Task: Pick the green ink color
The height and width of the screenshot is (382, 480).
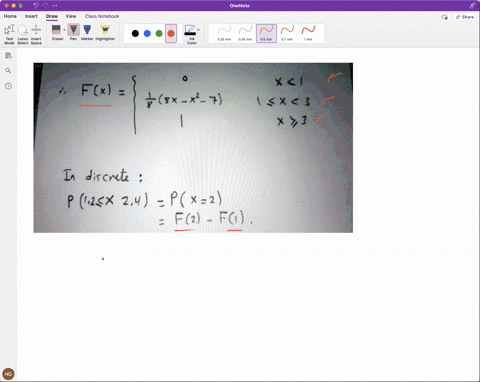Action: click(159, 33)
